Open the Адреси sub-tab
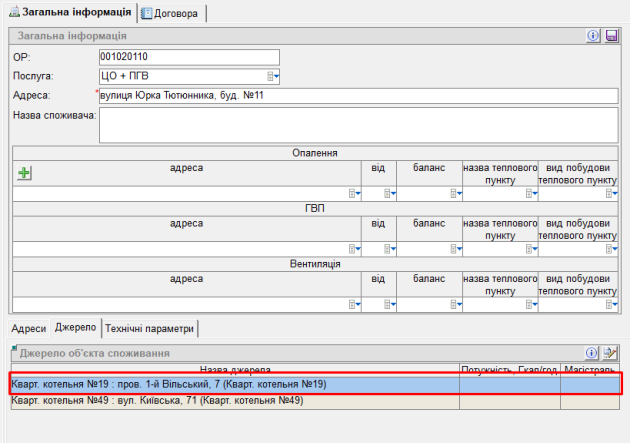Screen dimensions: 630x443 28,328
